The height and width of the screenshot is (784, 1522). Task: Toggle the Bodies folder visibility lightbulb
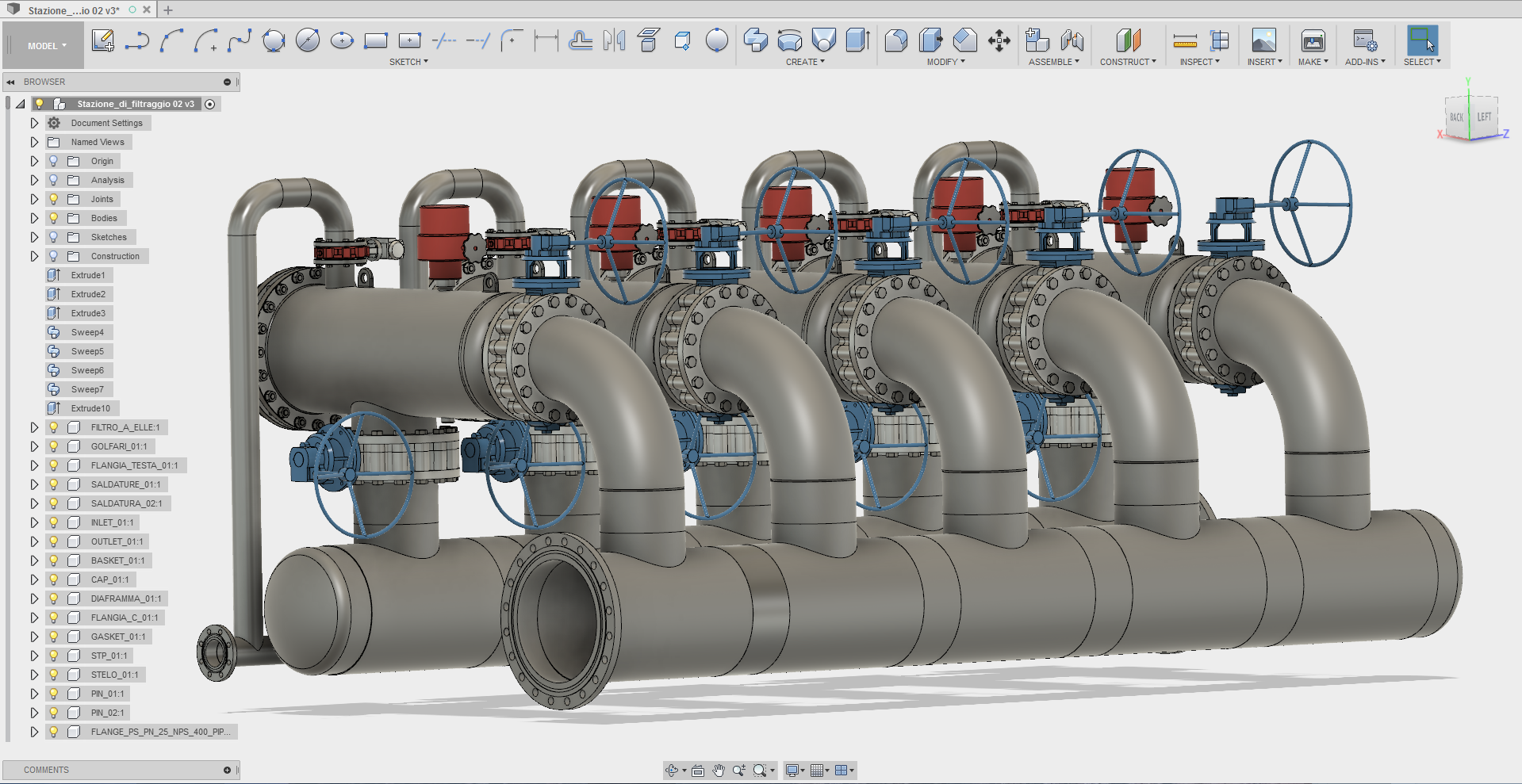54,218
